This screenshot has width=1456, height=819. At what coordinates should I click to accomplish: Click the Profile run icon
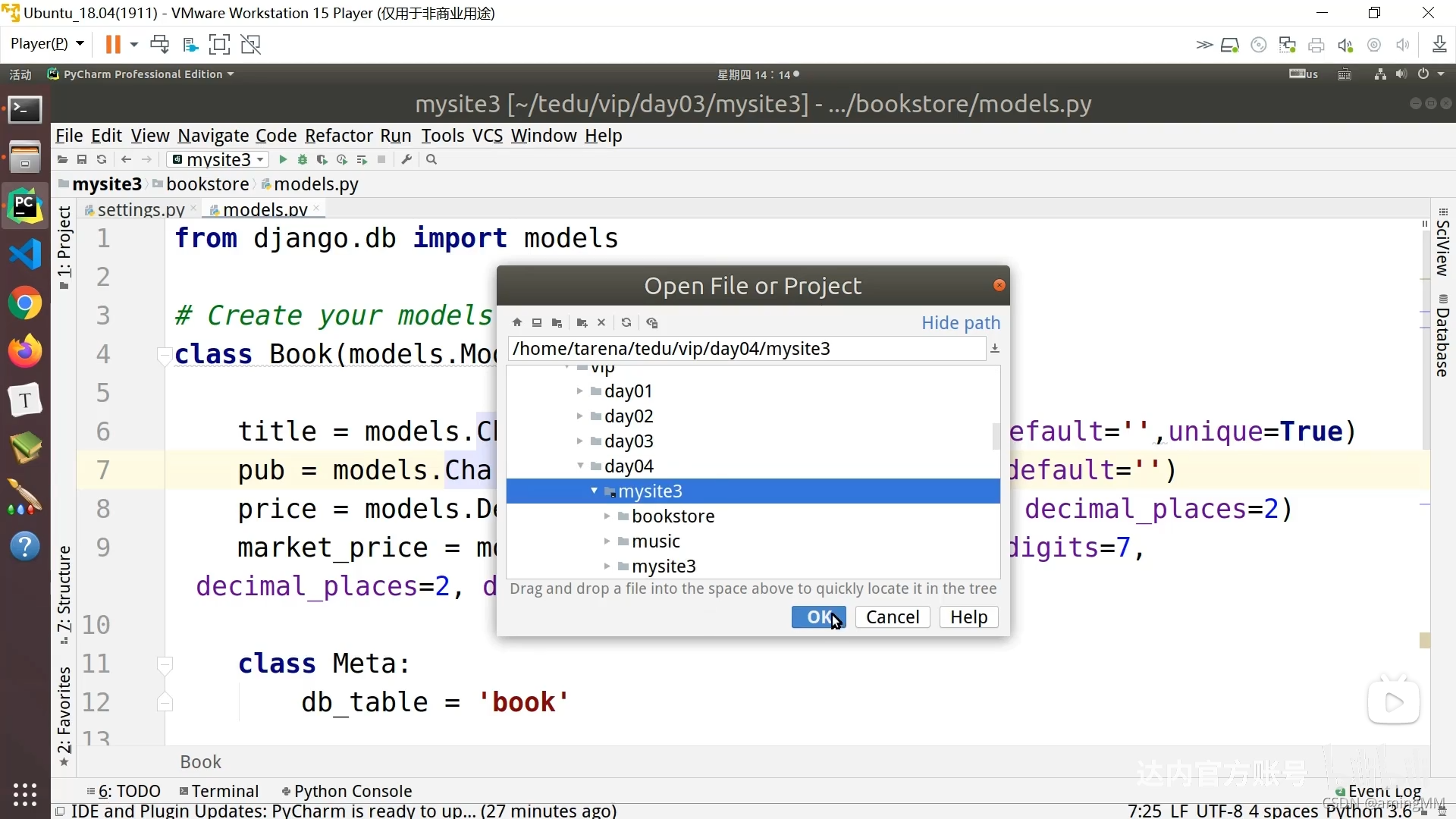342,160
